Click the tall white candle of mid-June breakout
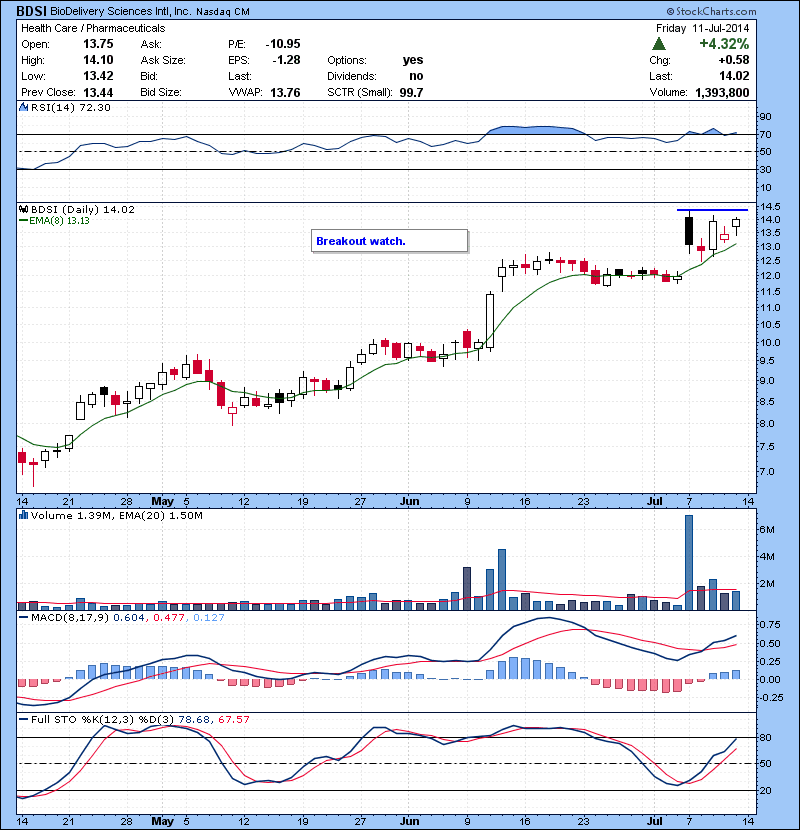The width and height of the screenshot is (800, 830). point(490,321)
